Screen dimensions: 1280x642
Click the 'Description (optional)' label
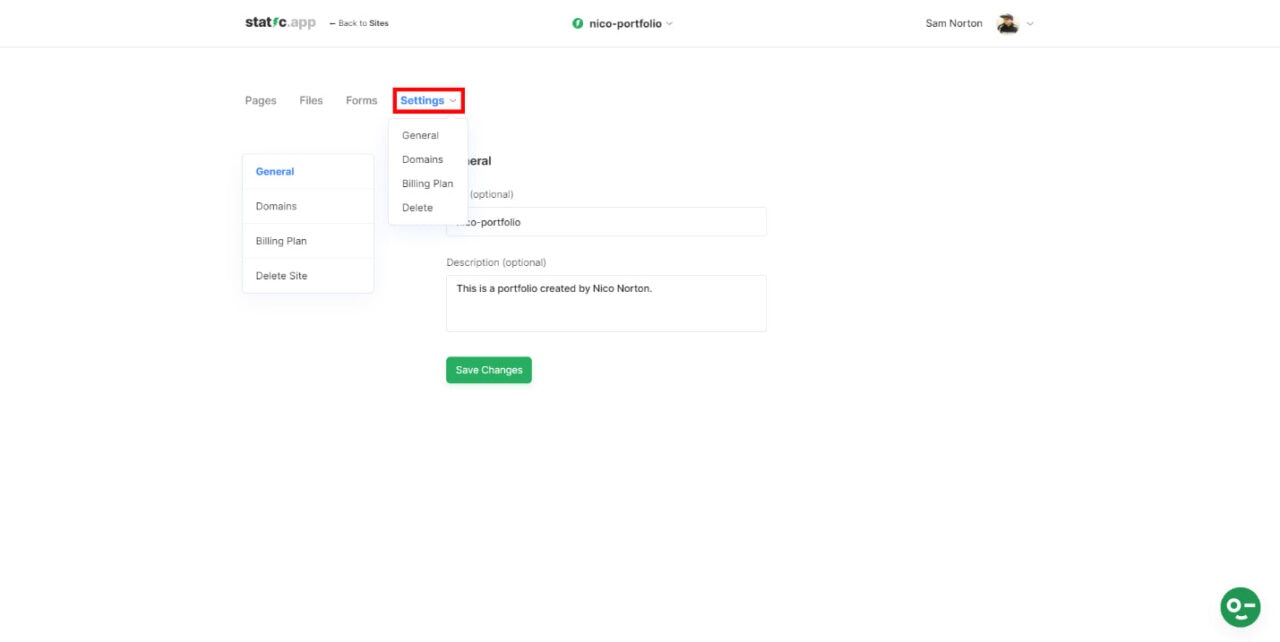pyautogui.click(x=496, y=262)
